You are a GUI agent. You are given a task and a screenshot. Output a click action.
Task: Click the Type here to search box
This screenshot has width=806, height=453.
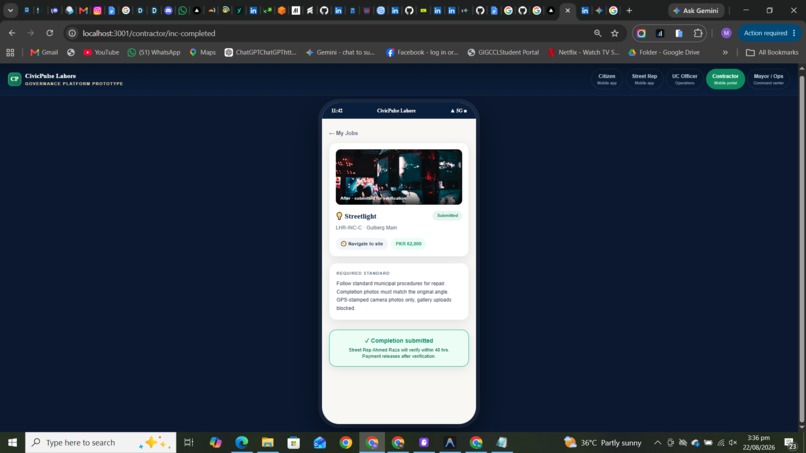point(101,442)
